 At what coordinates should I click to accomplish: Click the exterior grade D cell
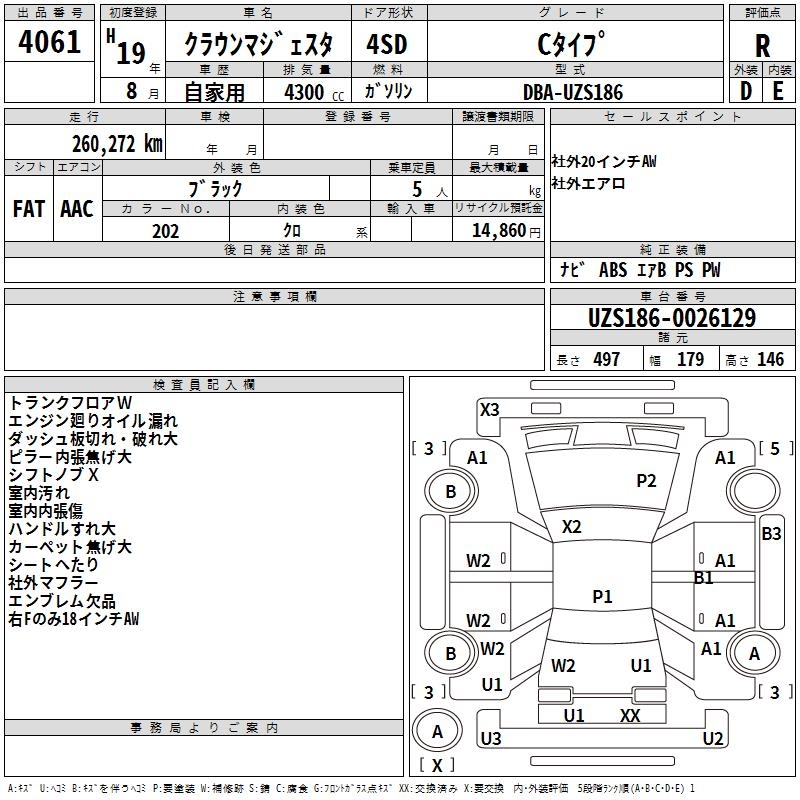pyautogui.click(x=745, y=90)
